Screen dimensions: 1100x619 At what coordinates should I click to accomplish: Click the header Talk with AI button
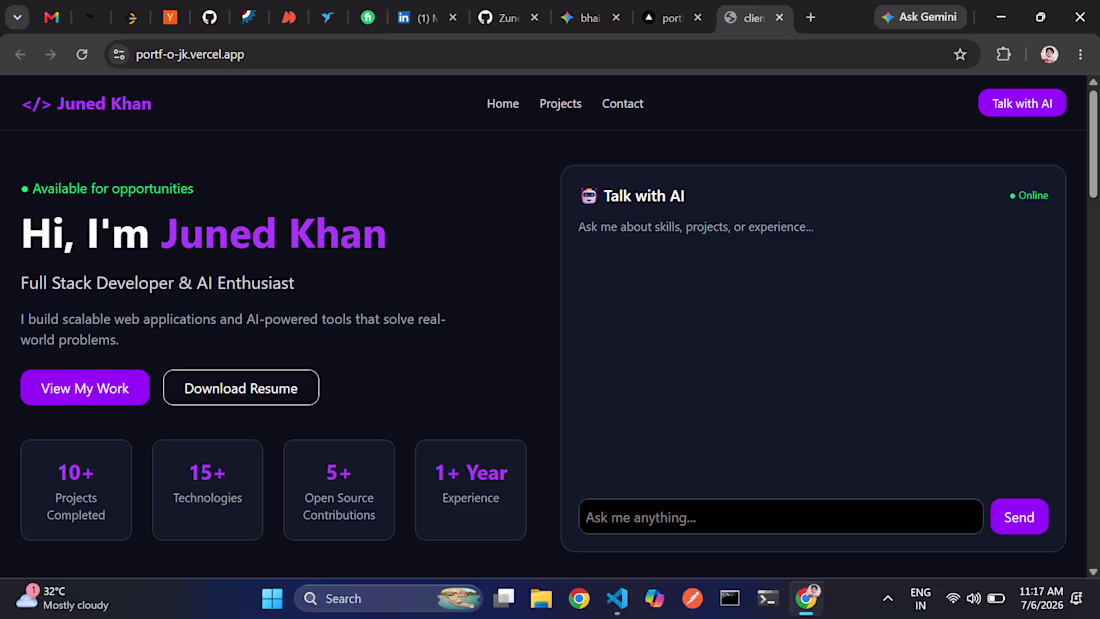[x=1022, y=103]
